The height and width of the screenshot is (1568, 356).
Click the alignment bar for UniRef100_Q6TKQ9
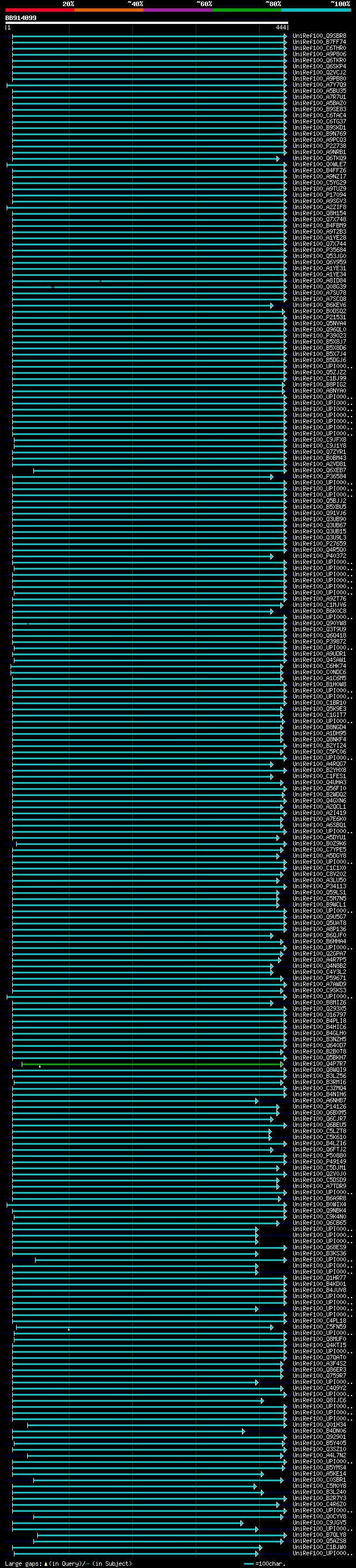coord(146,159)
